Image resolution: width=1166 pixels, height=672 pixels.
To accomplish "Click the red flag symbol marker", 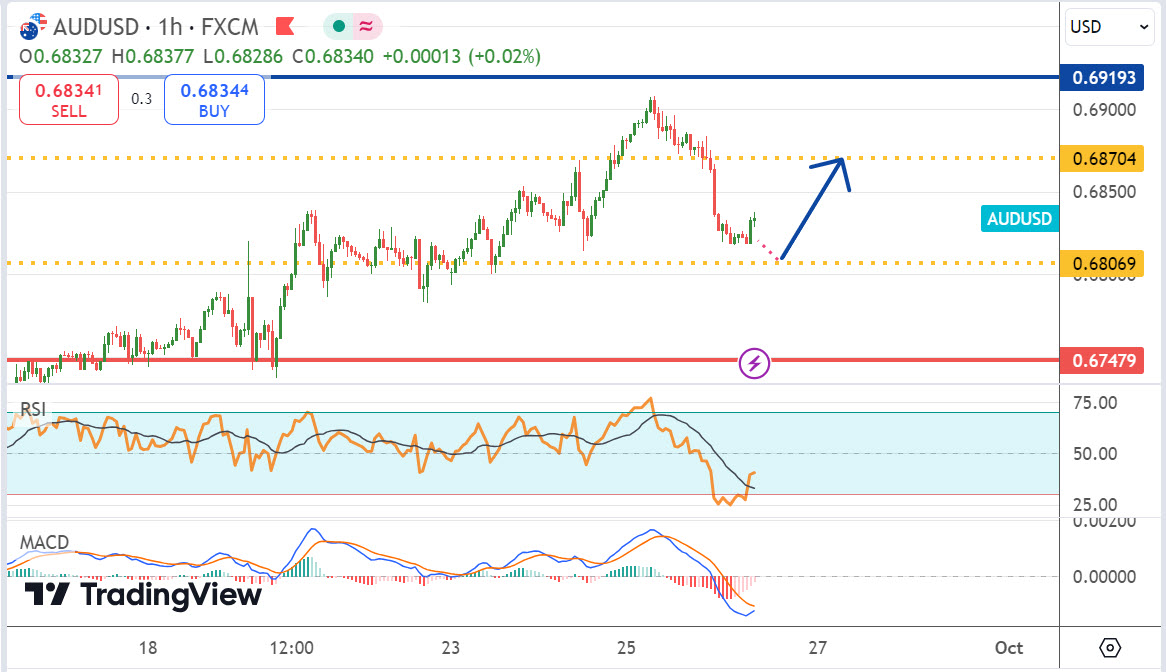I will coord(285,25).
